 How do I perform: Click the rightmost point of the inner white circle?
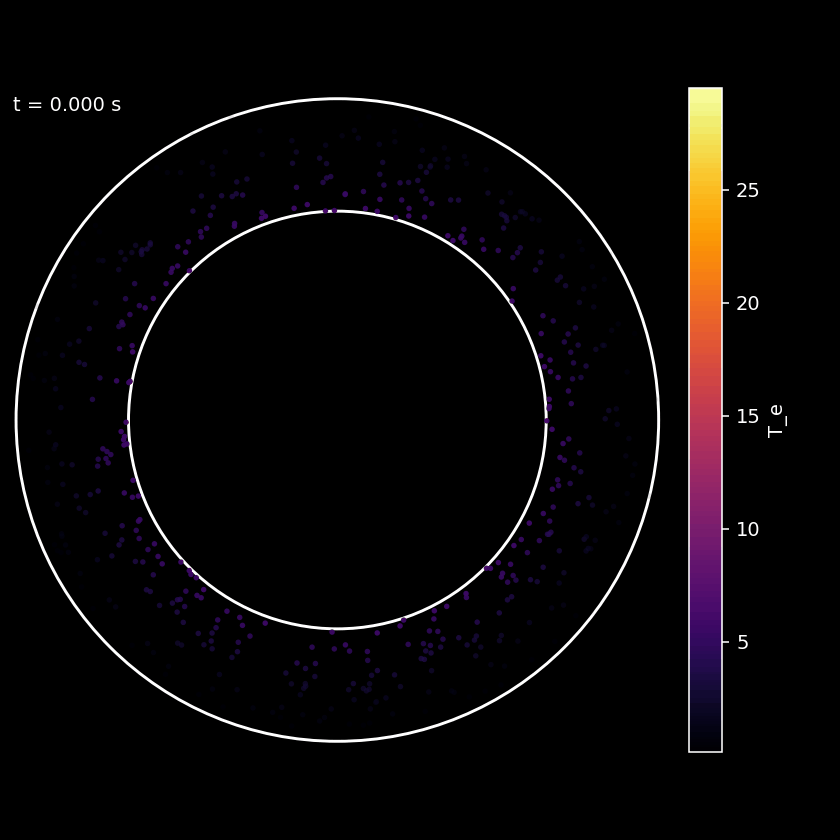[x=546, y=420]
